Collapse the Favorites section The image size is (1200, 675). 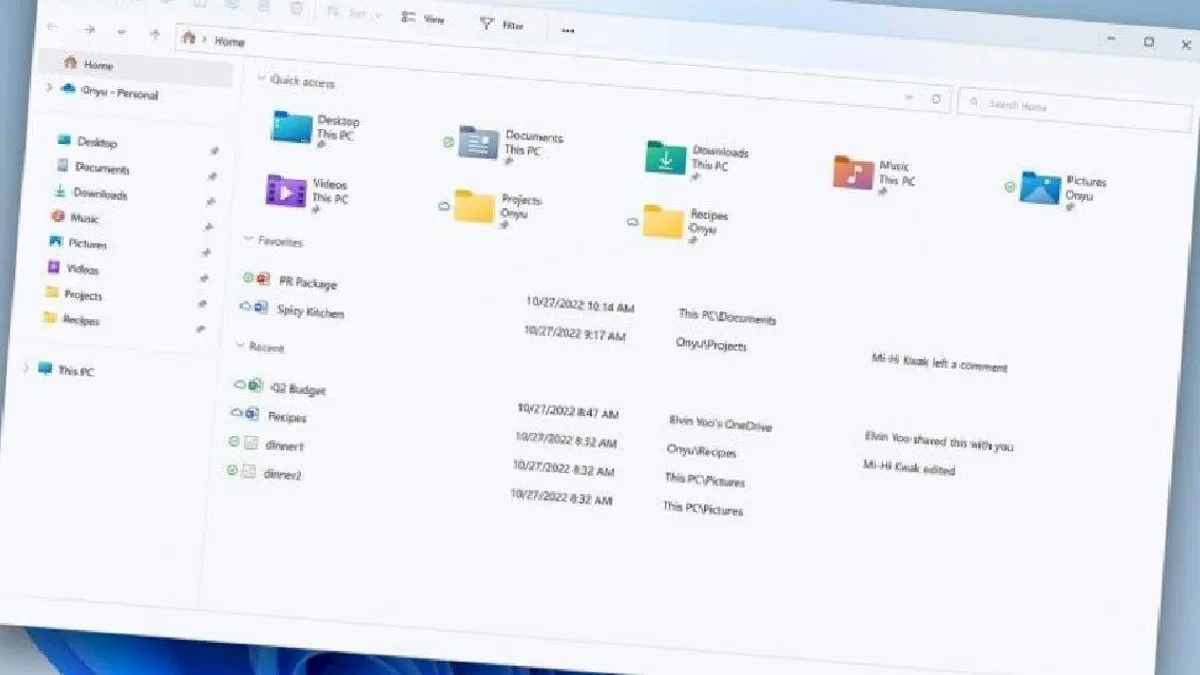click(x=249, y=239)
